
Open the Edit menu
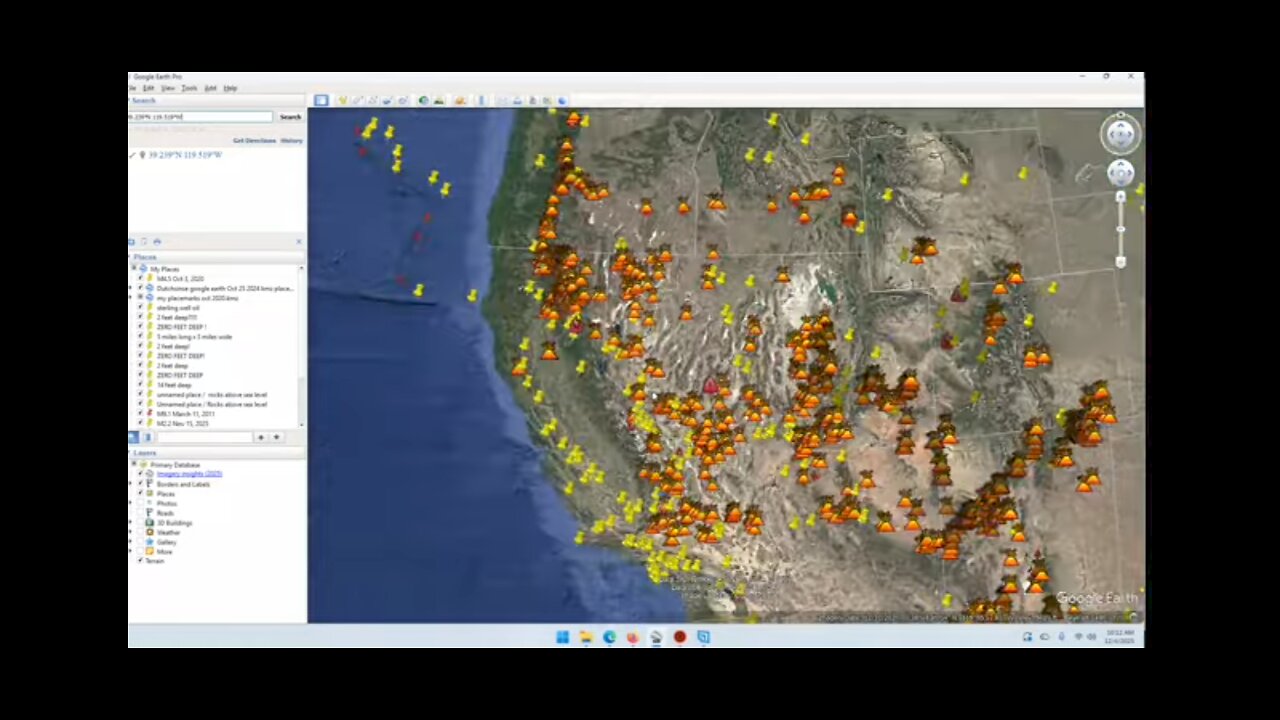click(x=148, y=88)
